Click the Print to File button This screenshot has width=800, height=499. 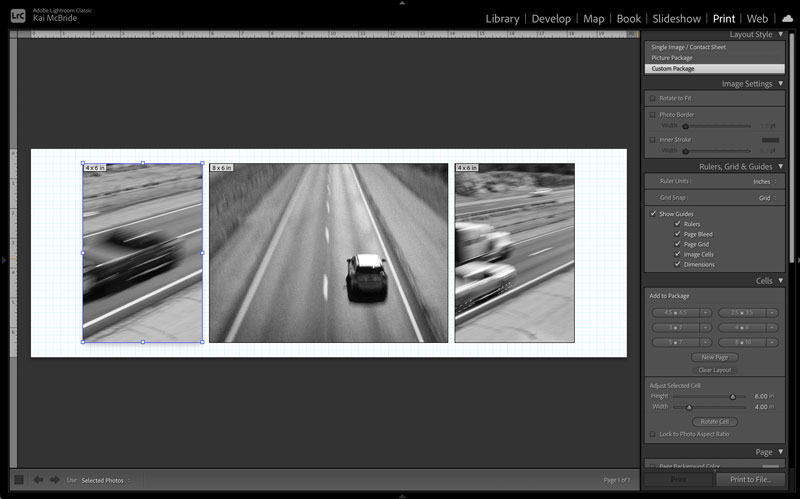point(750,480)
